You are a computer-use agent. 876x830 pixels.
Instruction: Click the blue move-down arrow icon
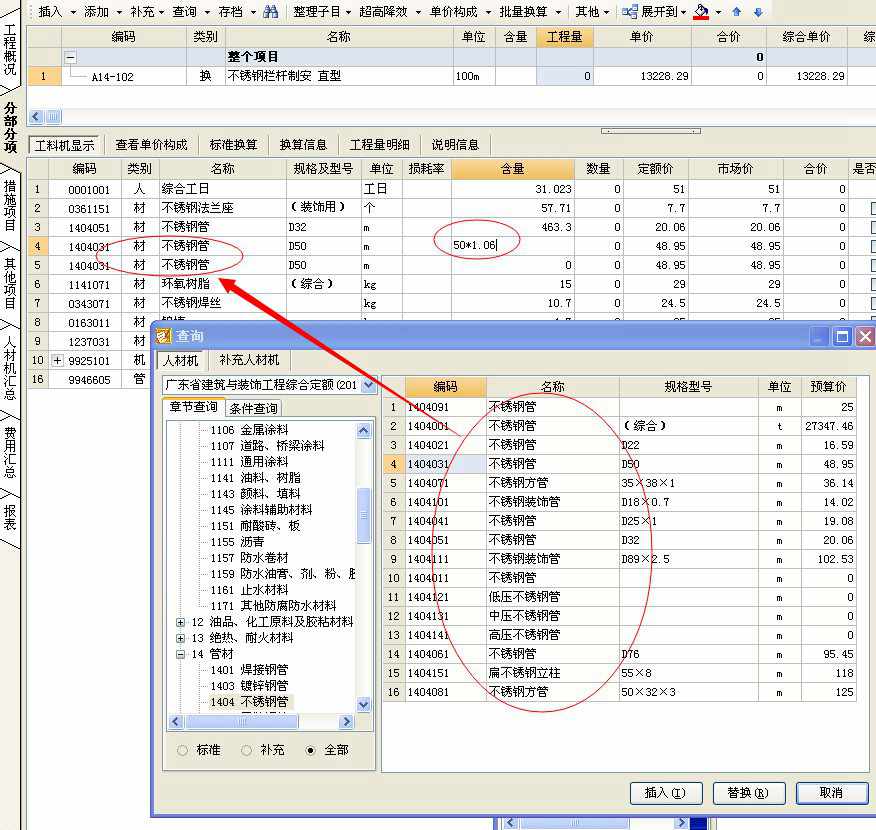tap(758, 12)
